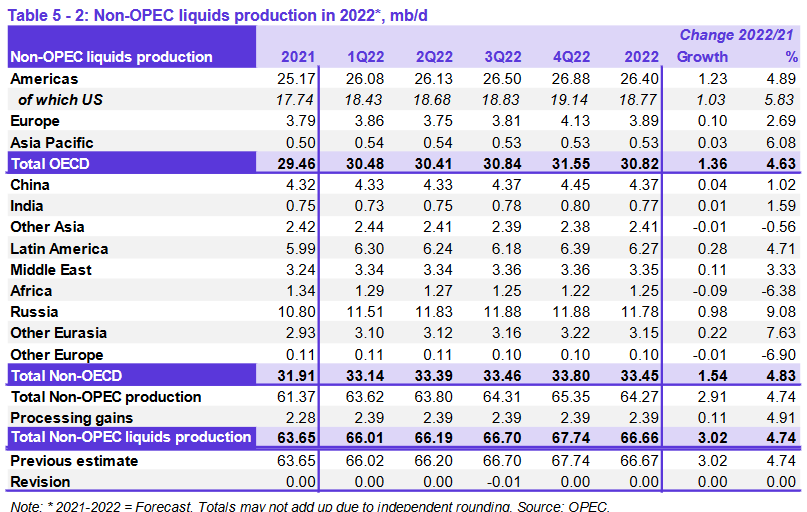The image size is (807, 512).
Task: Select the 'Revision' row label
Action: pyautogui.click(x=41, y=481)
